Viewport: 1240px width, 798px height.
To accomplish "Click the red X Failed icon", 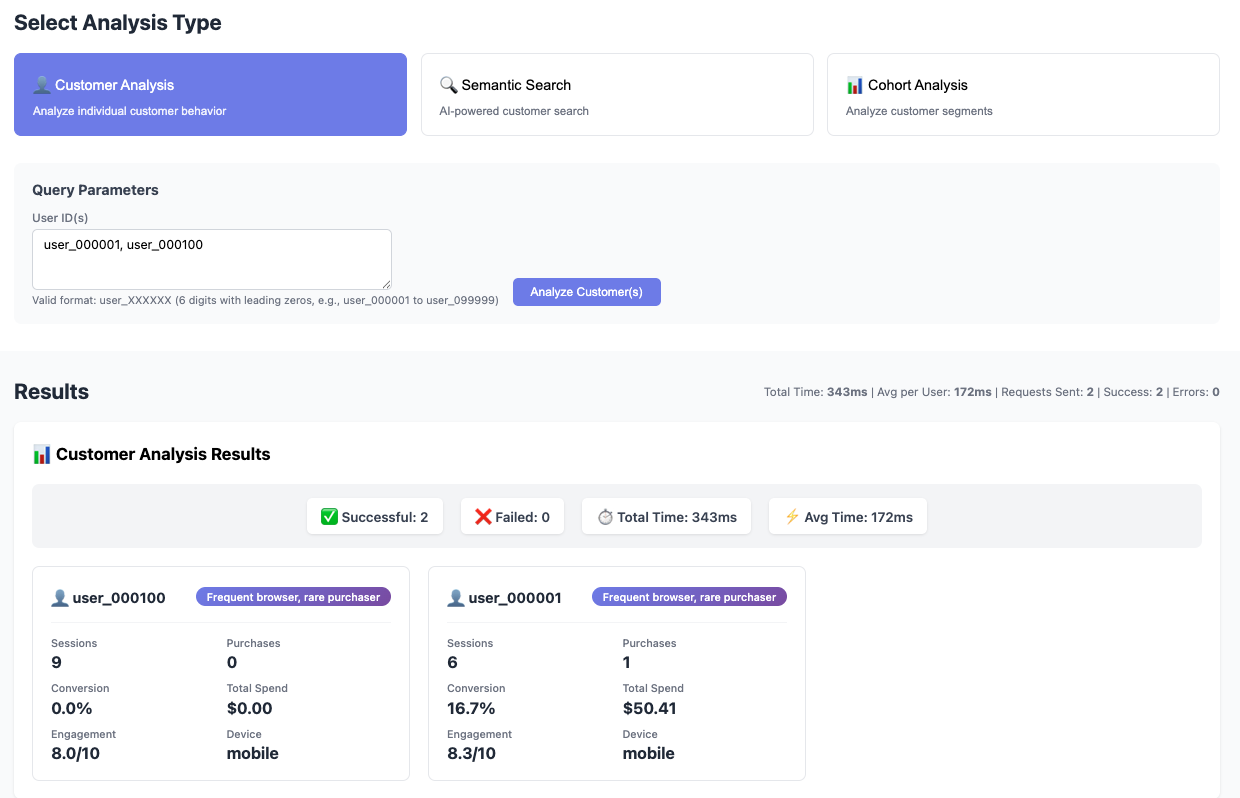I will (x=483, y=517).
